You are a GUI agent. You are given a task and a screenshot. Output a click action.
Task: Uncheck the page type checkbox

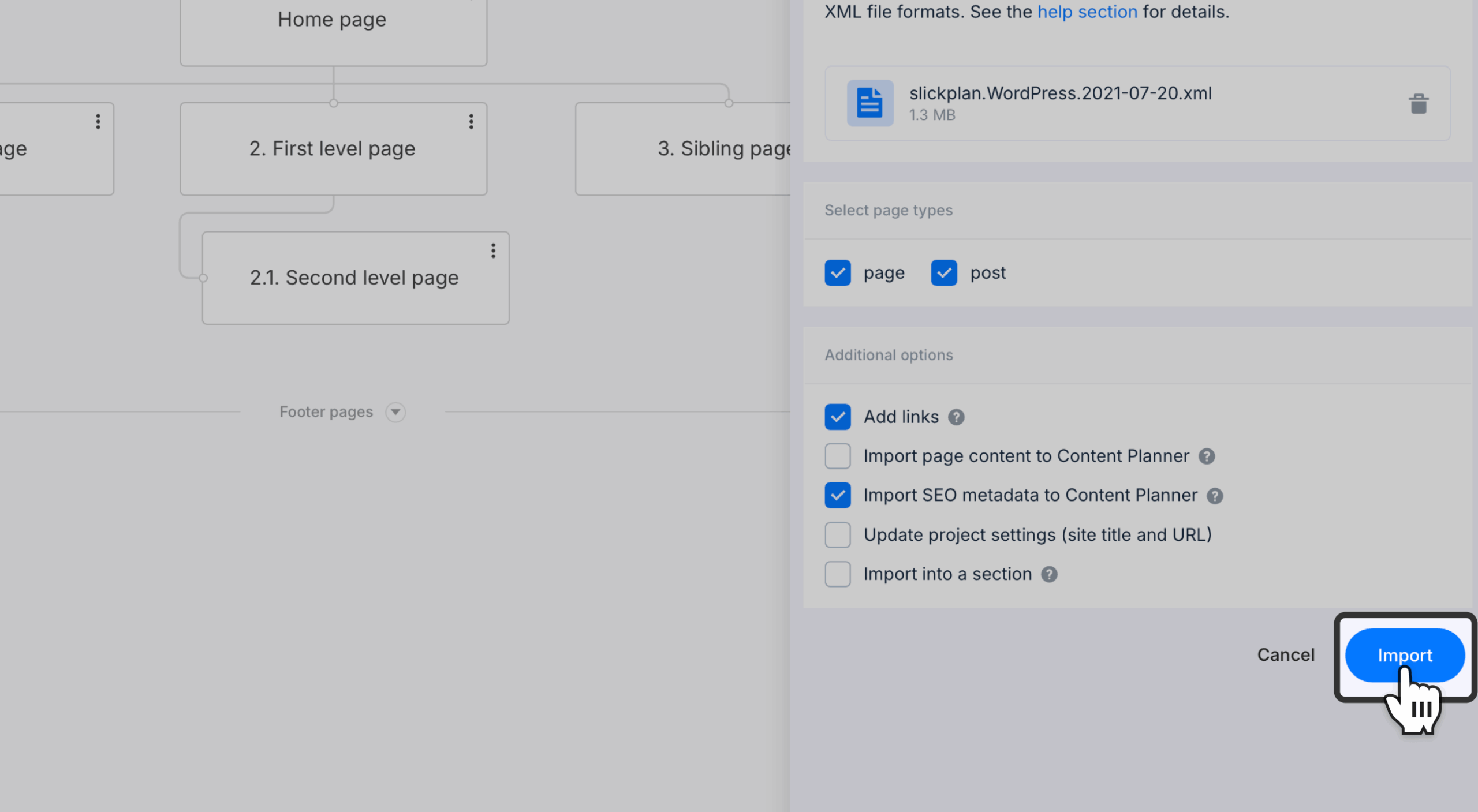837,273
